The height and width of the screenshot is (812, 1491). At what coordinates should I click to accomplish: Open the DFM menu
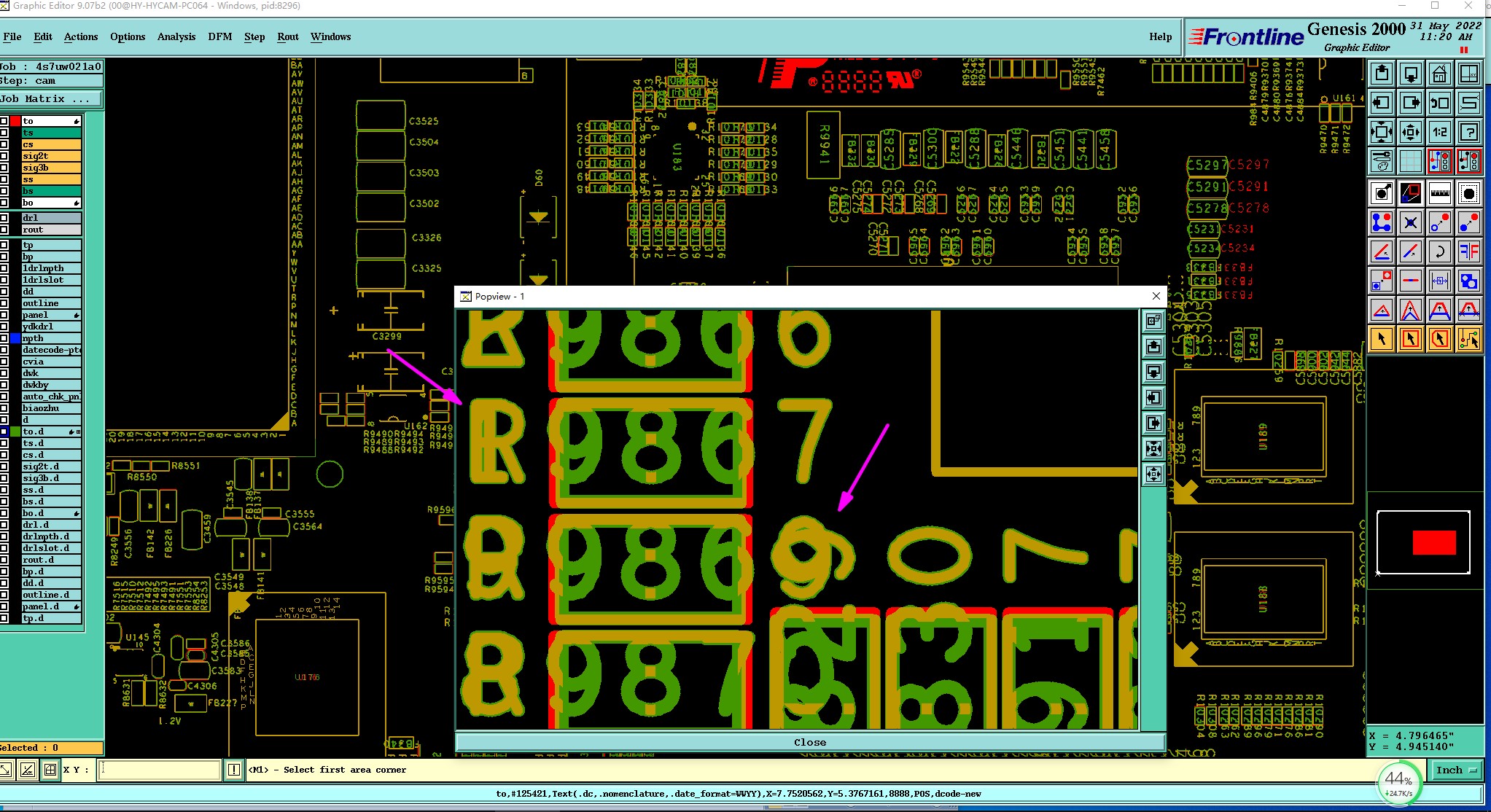click(x=219, y=36)
